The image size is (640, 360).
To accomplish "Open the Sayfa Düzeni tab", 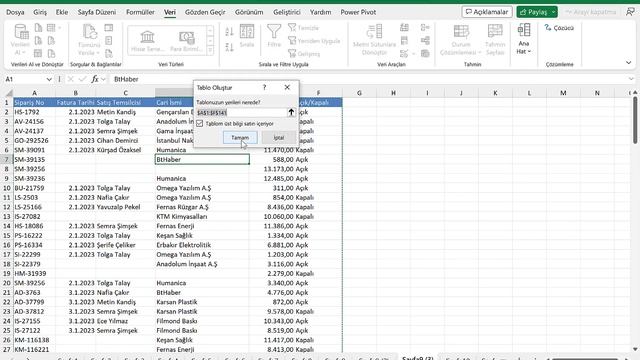I will 97,12.
